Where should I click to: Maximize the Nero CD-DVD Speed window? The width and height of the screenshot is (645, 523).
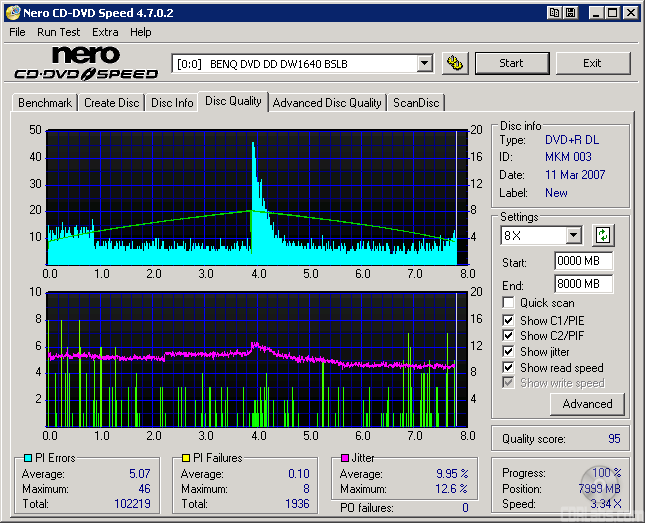click(x=611, y=13)
